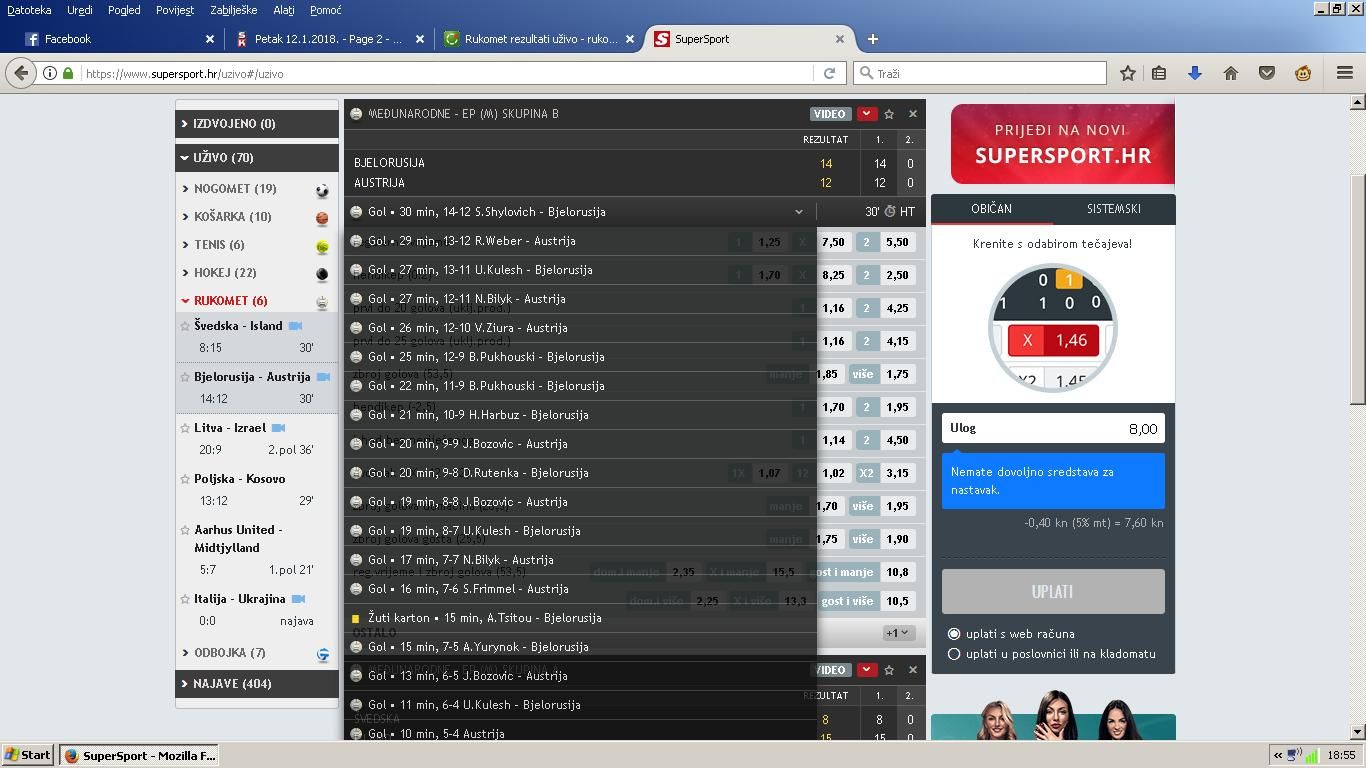This screenshot has height=768, width=1366.
Task: Click red dropdown next to Skupina B VIDEO
Action: click(x=866, y=114)
